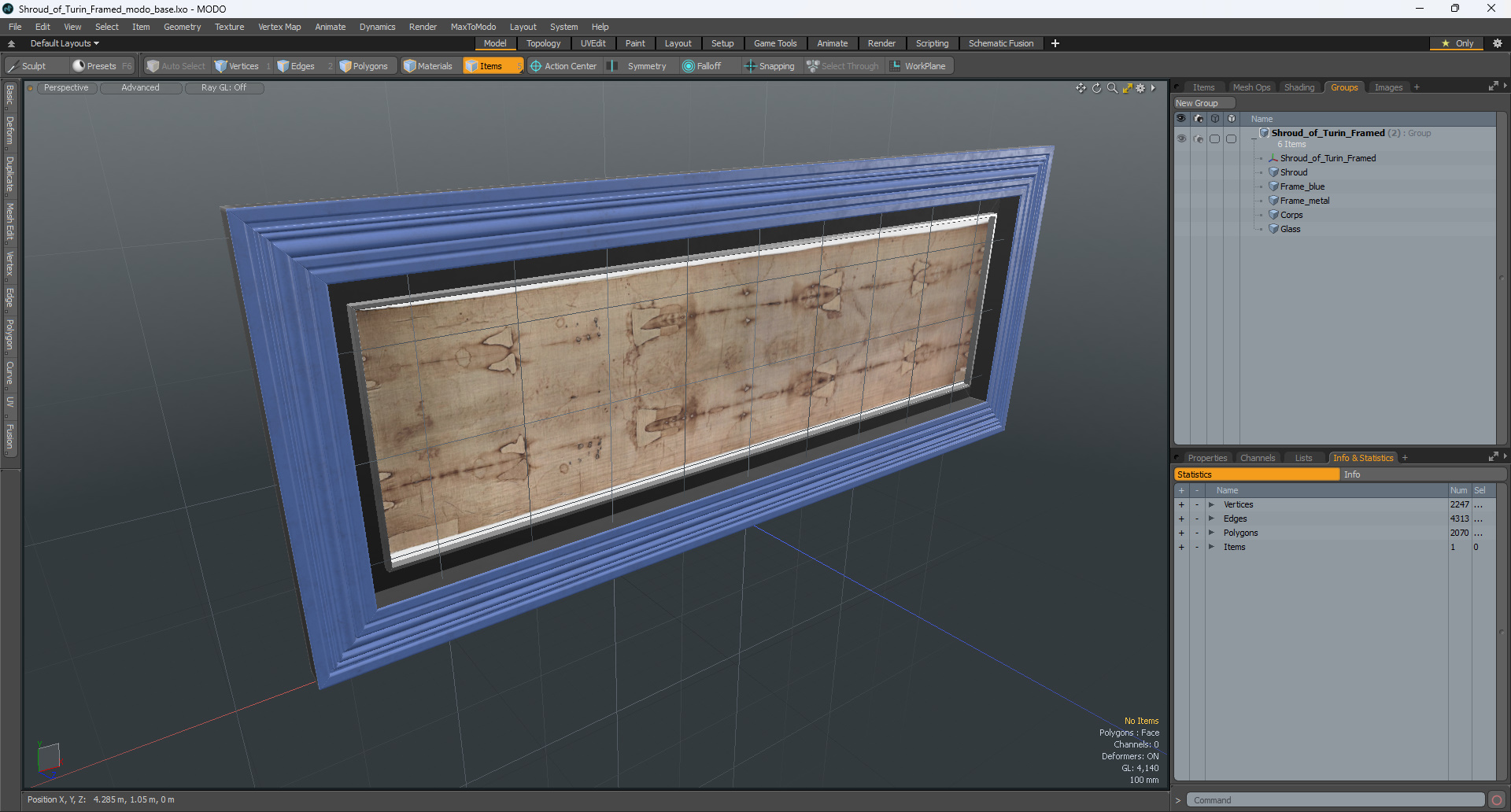Open viewport settings gear
This screenshot has width=1511, height=812.
(x=1140, y=88)
